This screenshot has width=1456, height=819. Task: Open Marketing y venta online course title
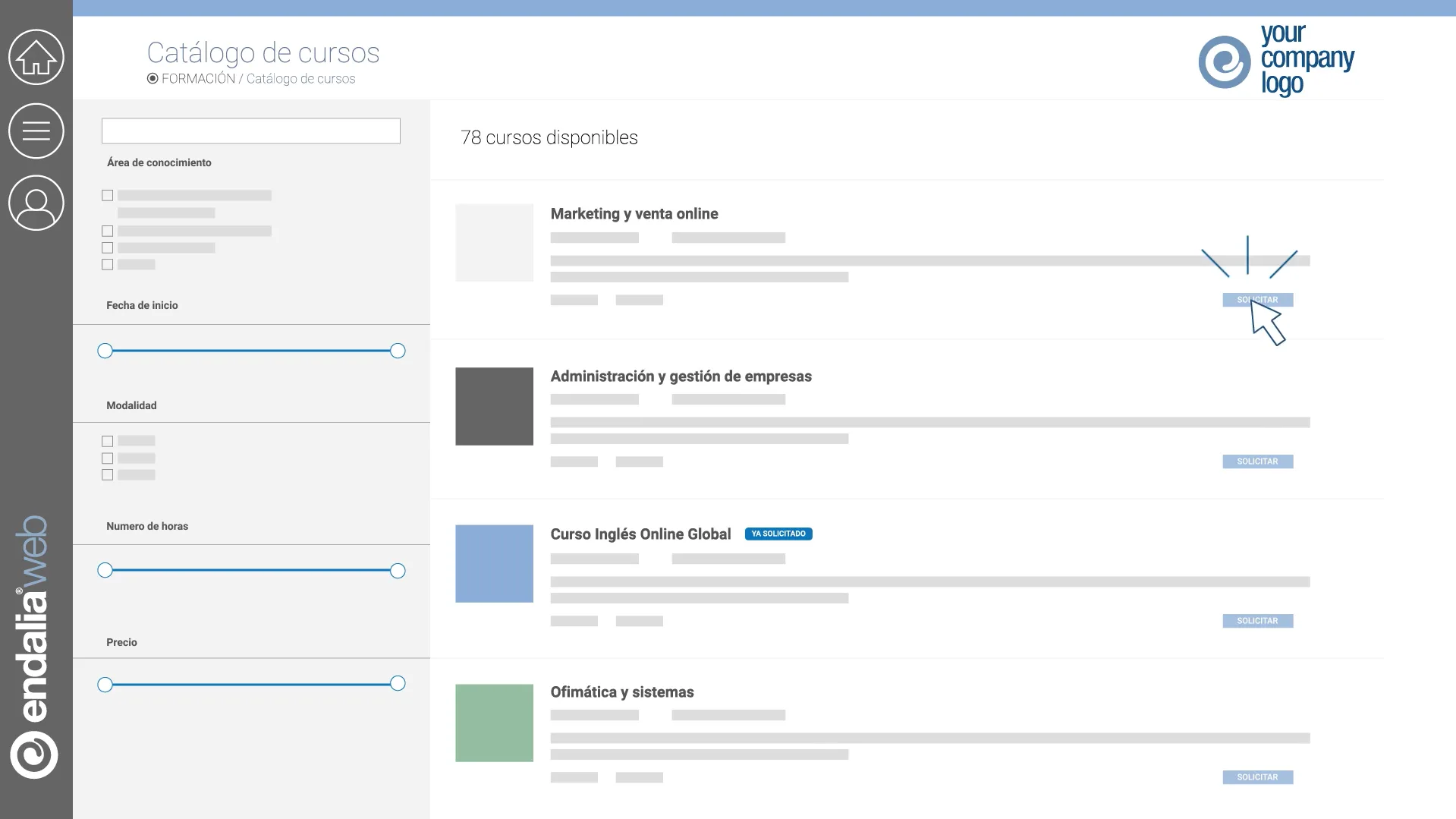pos(634,214)
